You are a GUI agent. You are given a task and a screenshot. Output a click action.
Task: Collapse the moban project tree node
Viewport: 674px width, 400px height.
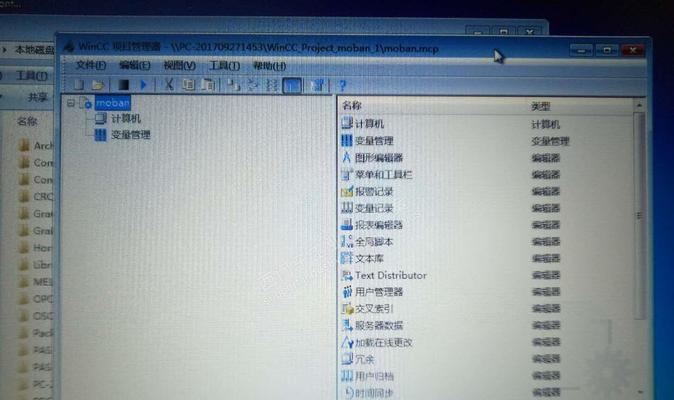[71, 103]
